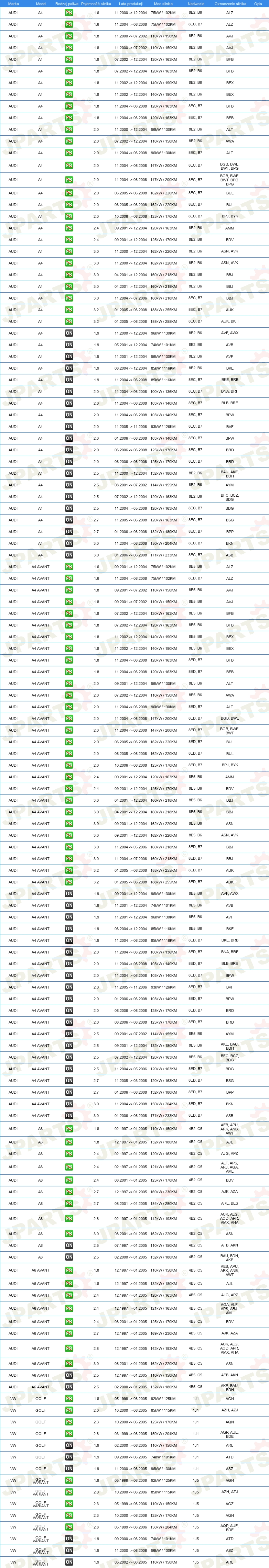
Task: Click diesel ON icon in A4 ASB row
Action: point(69,555)
